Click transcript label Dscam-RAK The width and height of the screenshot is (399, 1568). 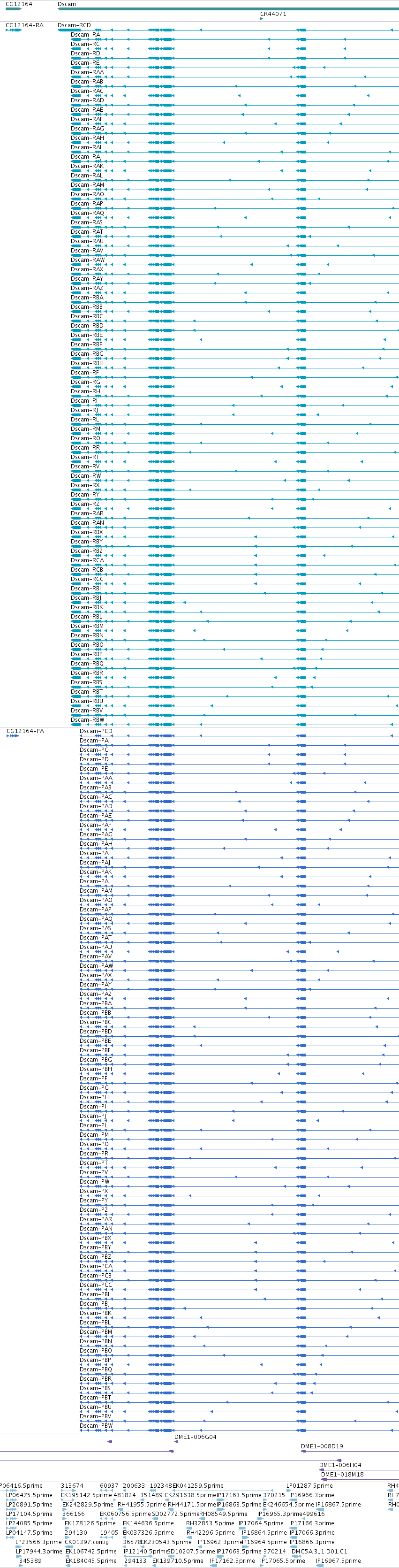(87, 166)
